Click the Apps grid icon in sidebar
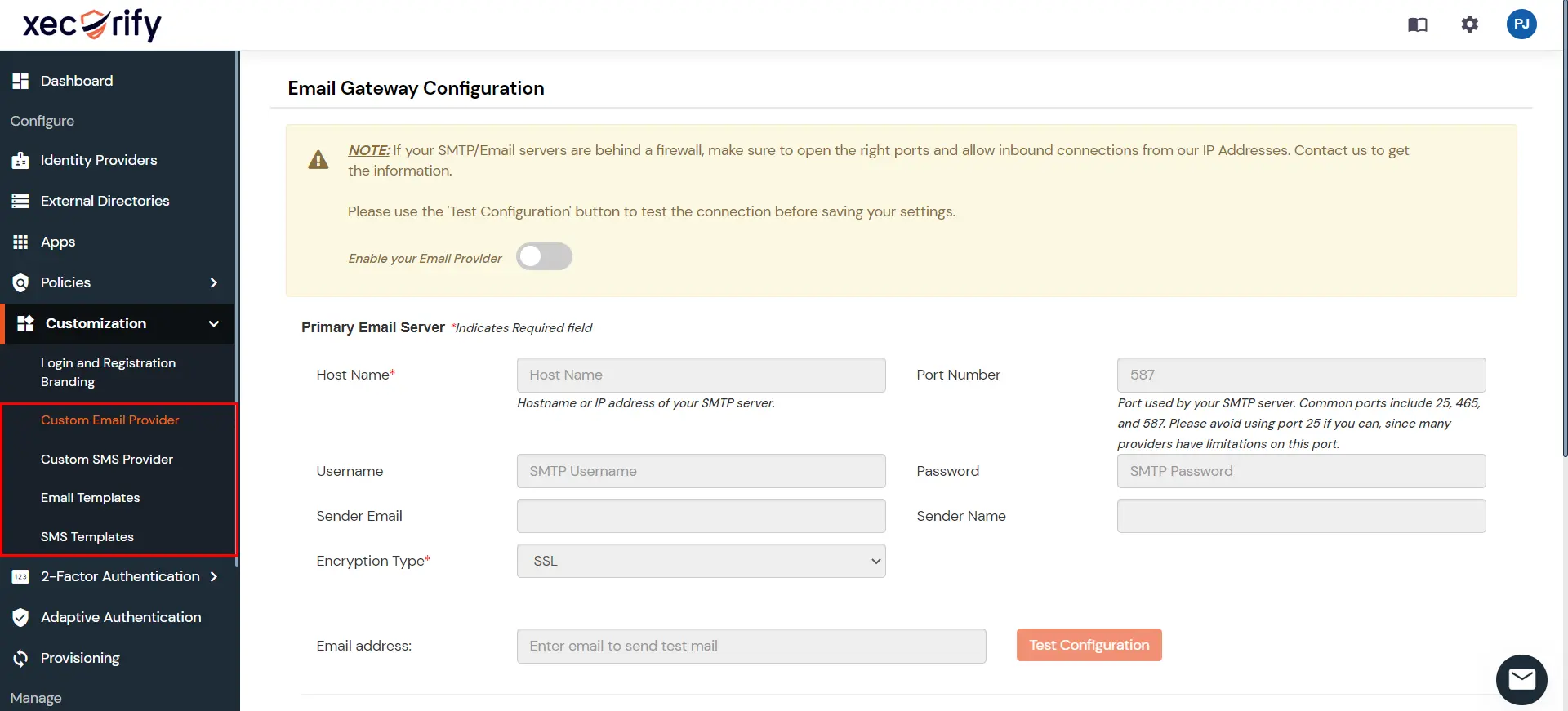 (x=20, y=242)
